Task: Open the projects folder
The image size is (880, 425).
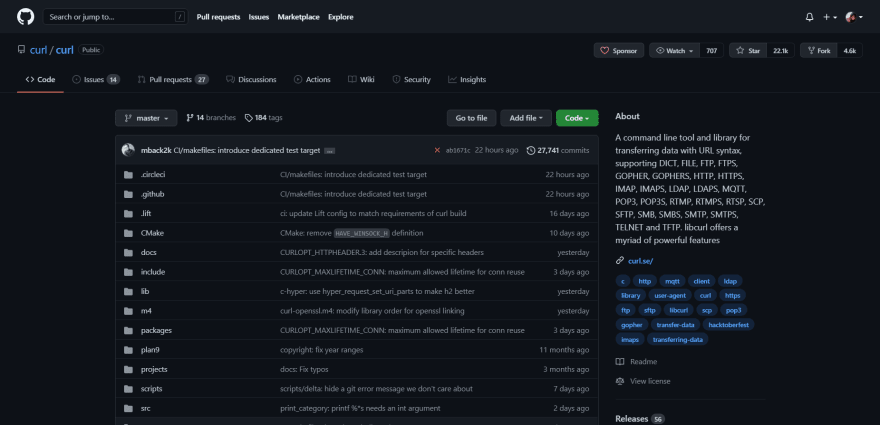Action: 154,369
